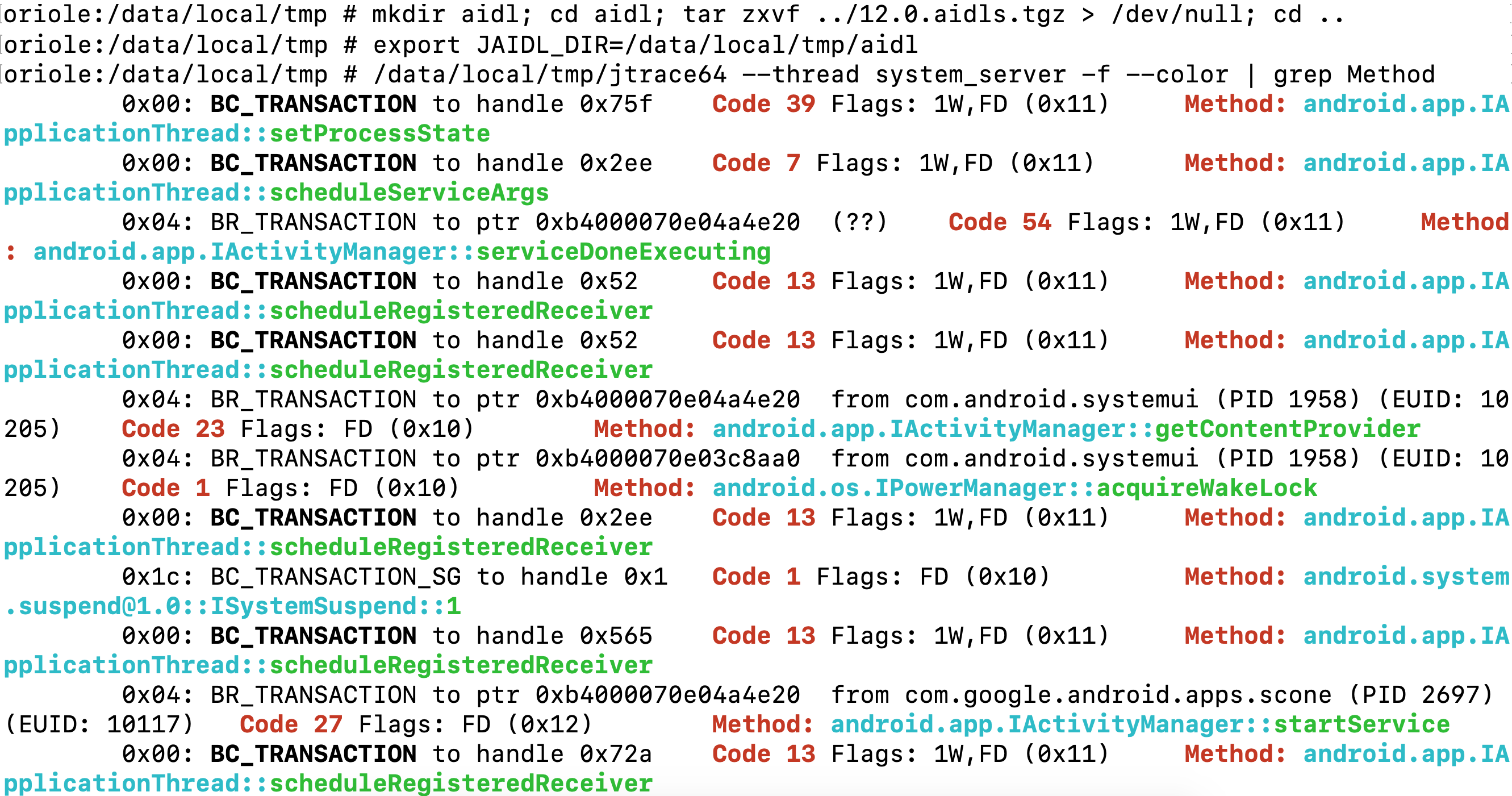Click '.suspend@1.0::ISystemSuspend::1' text
This screenshot has width=1512, height=796.
click(x=232, y=606)
